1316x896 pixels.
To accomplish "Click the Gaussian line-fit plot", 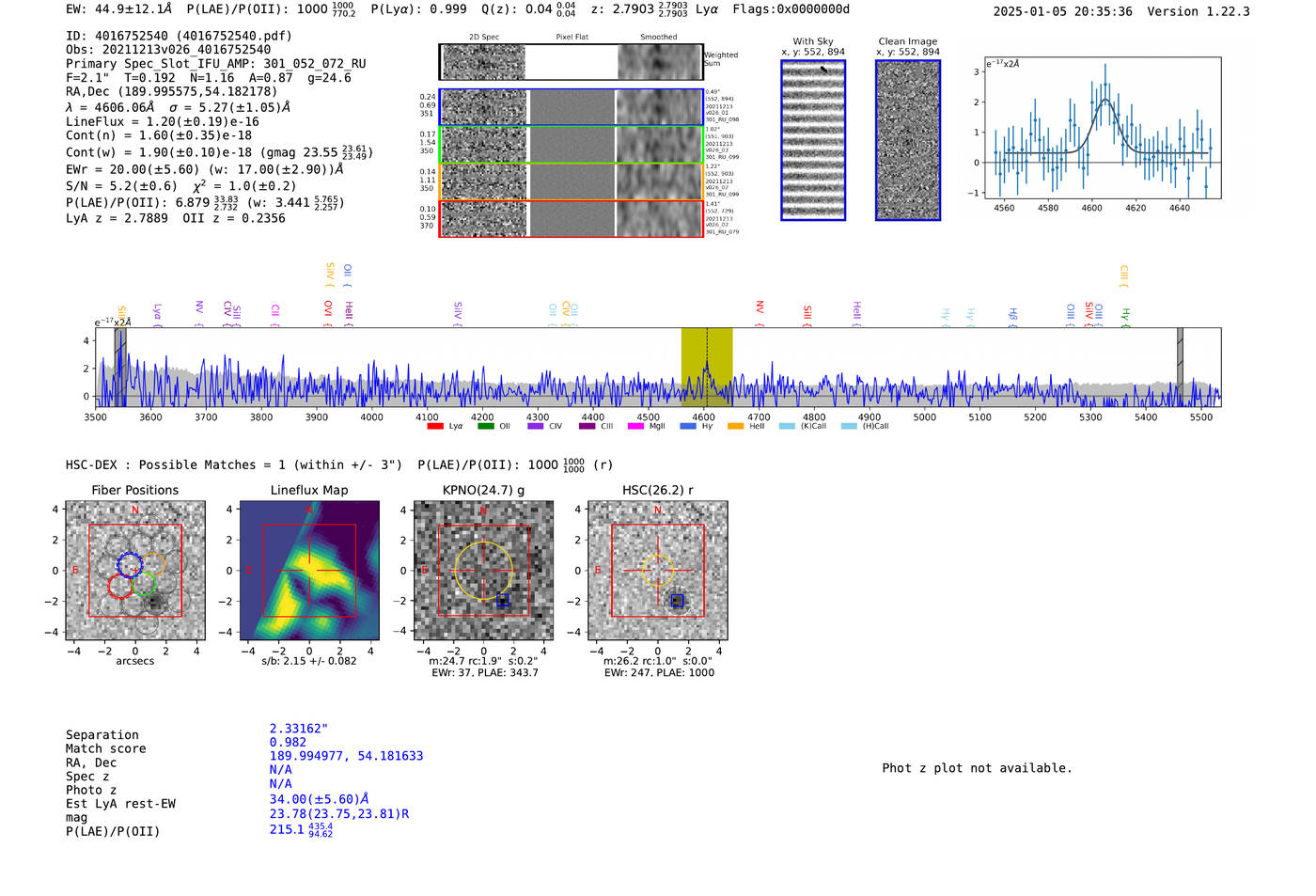I will coord(1102,128).
